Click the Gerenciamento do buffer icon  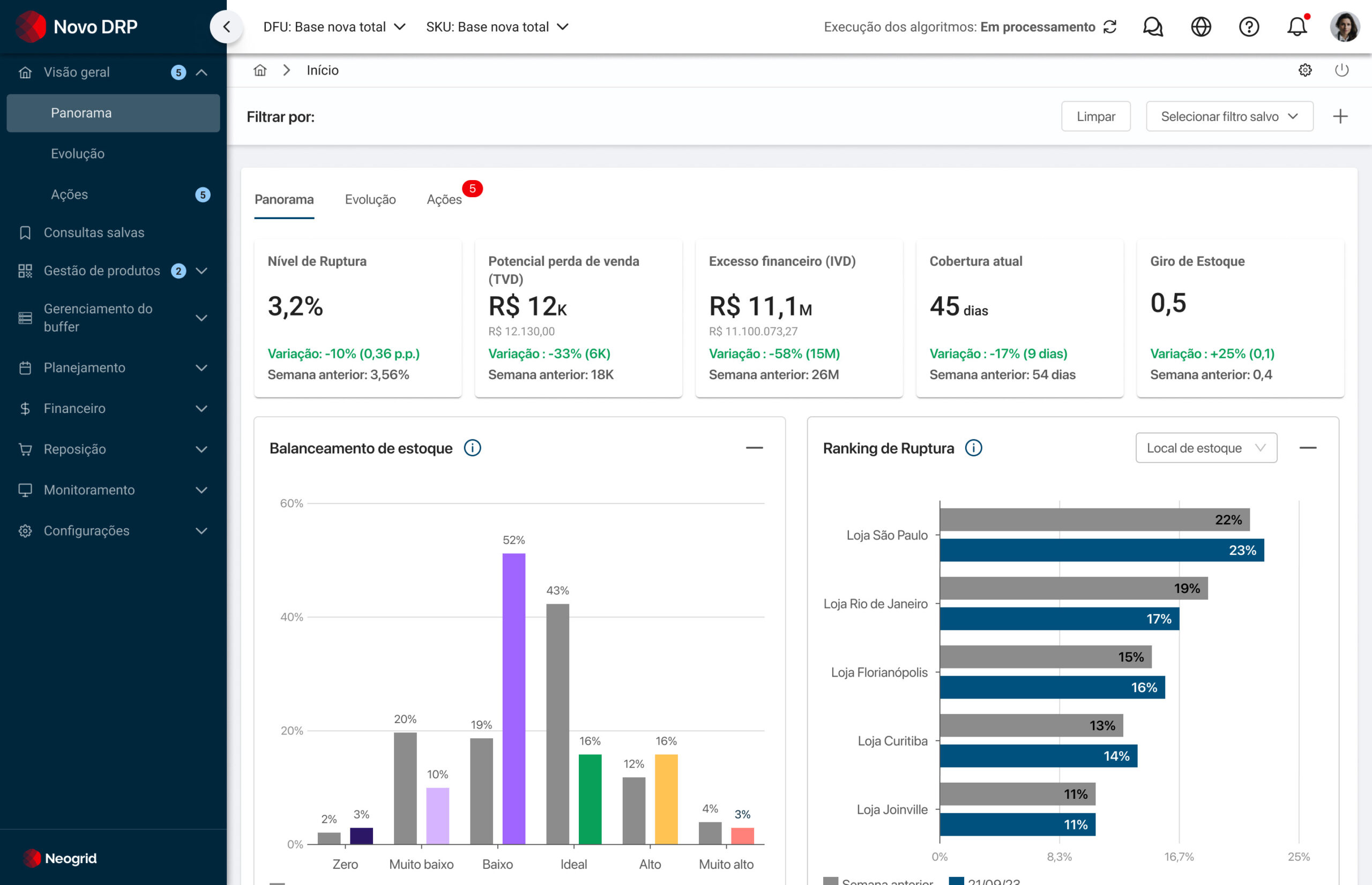tap(25, 318)
